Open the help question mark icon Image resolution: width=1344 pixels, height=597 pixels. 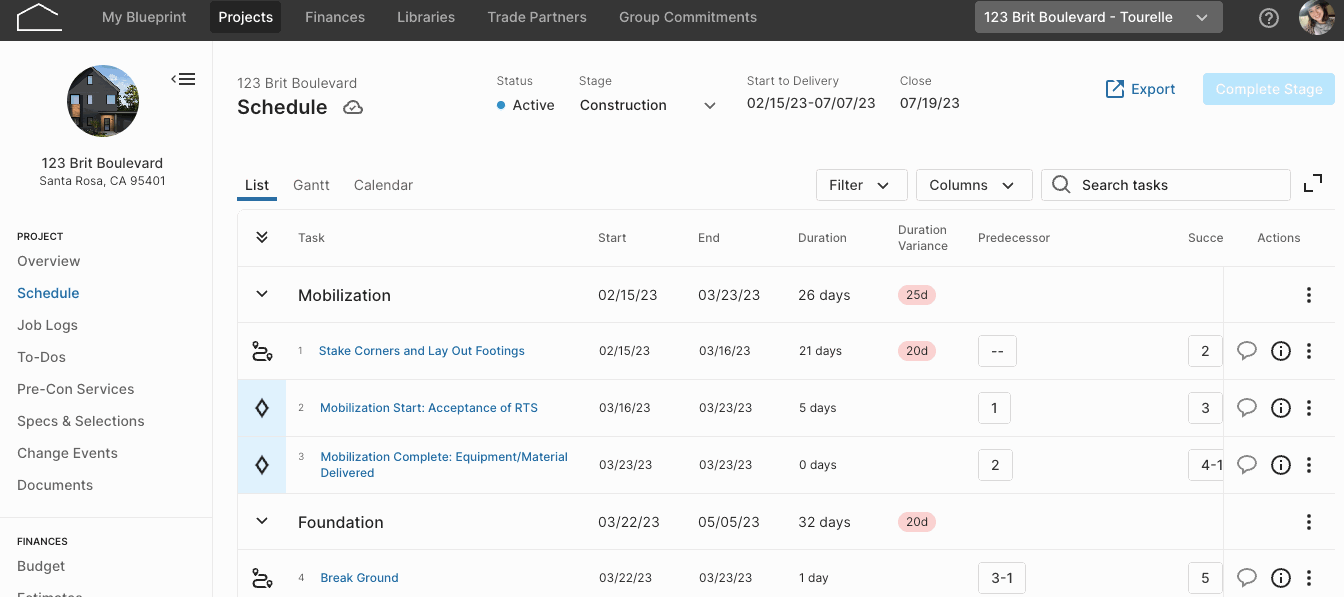click(x=1269, y=18)
